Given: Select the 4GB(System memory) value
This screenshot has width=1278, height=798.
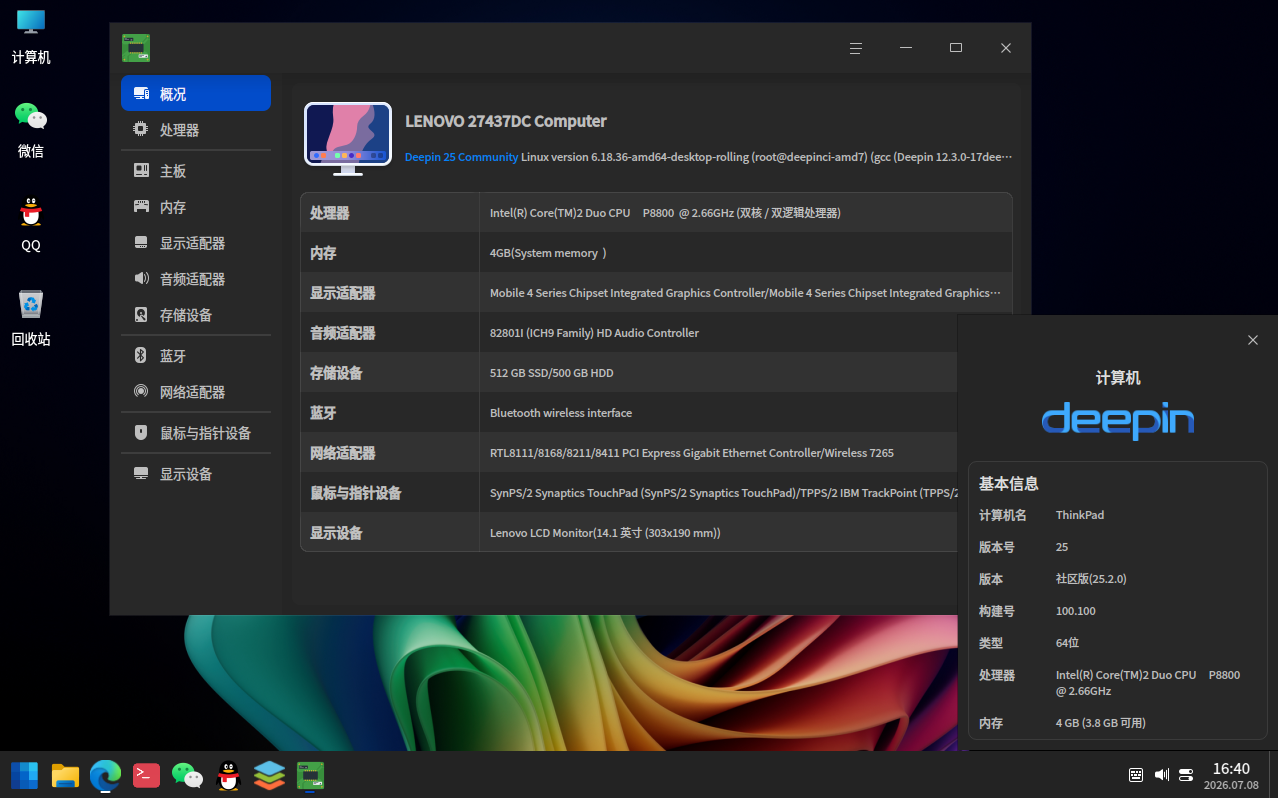Looking at the screenshot, I should 549,253.
